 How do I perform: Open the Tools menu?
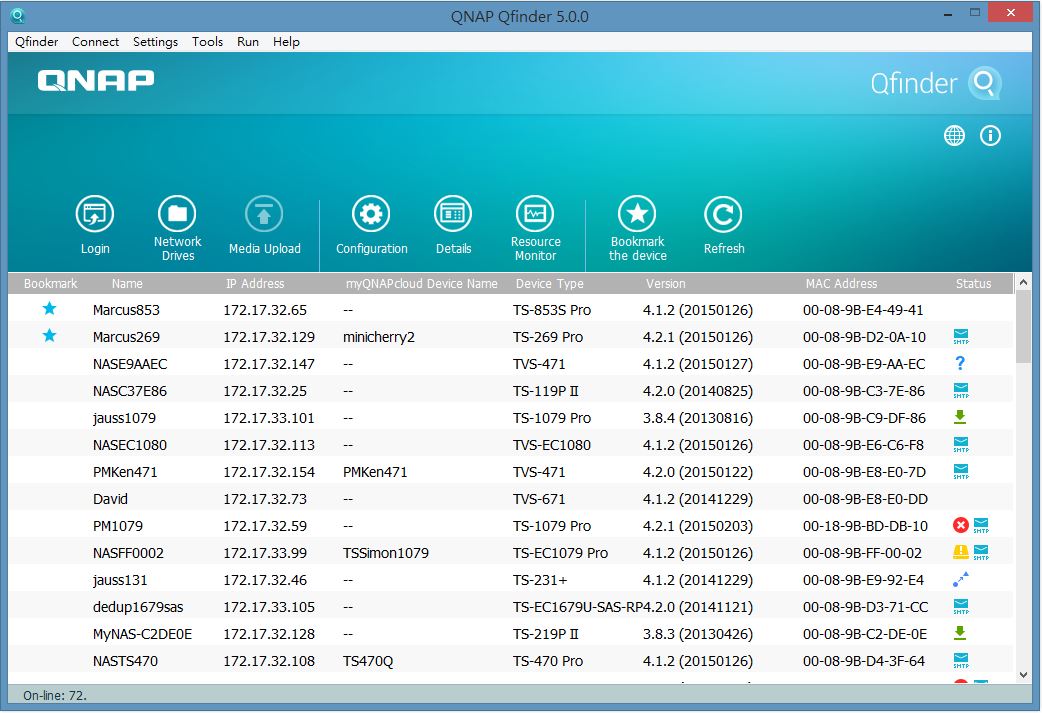coord(207,42)
